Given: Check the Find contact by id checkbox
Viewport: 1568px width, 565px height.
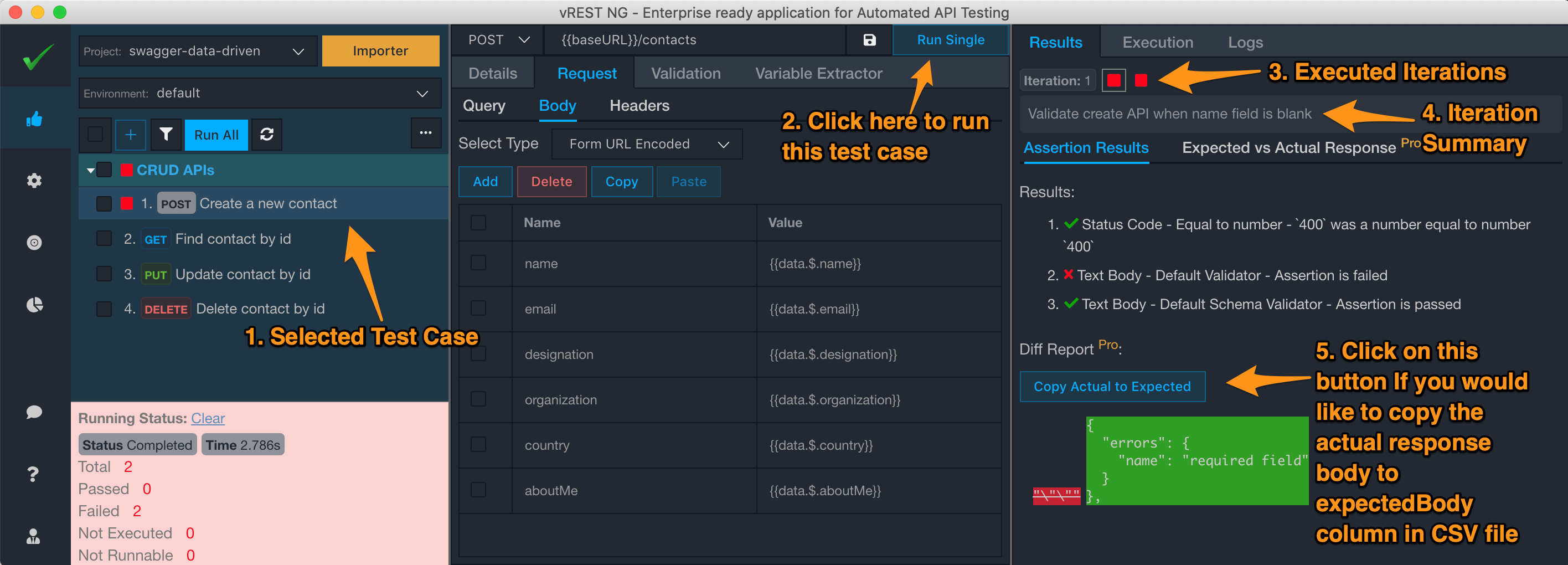Looking at the screenshot, I should pos(104,238).
